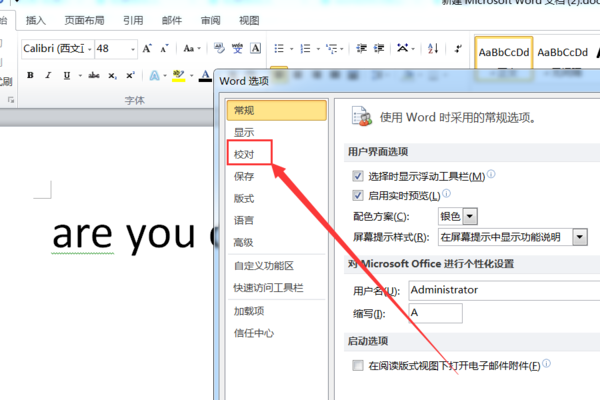Expand the bulleted list arrow
This screenshot has width=600, height=400.
(292, 49)
